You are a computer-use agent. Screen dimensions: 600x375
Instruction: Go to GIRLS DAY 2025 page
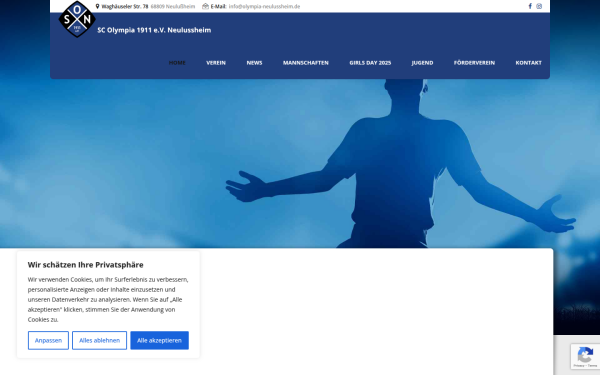pos(370,63)
